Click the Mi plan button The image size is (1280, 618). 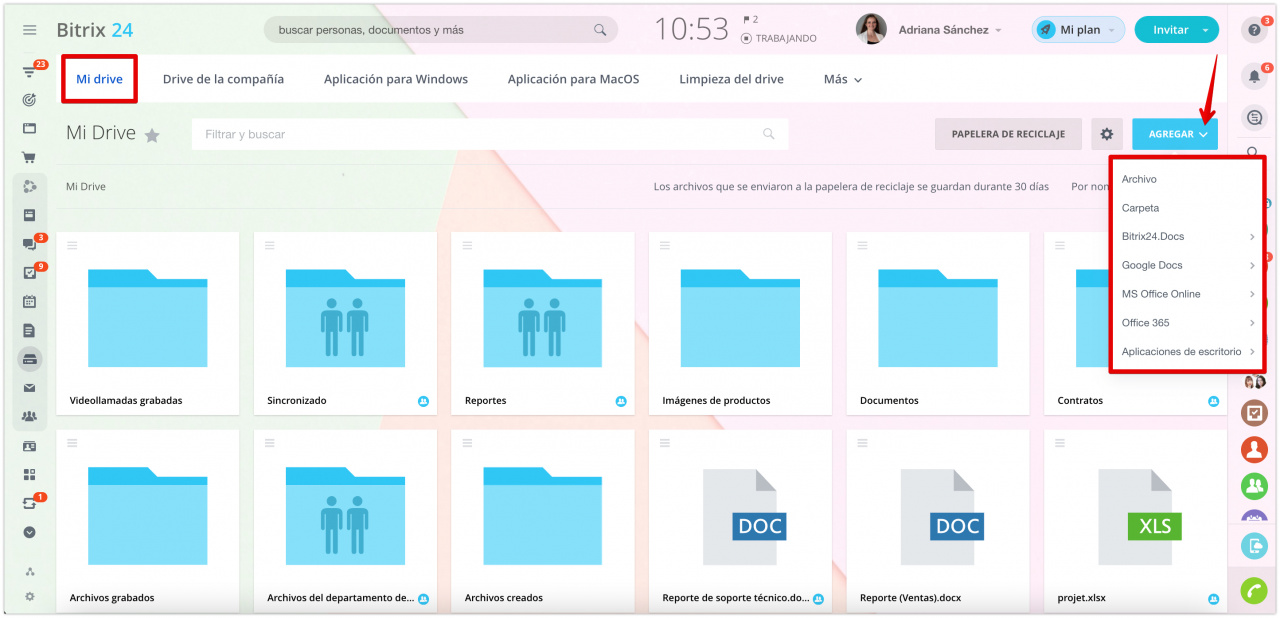click(1079, 30)
